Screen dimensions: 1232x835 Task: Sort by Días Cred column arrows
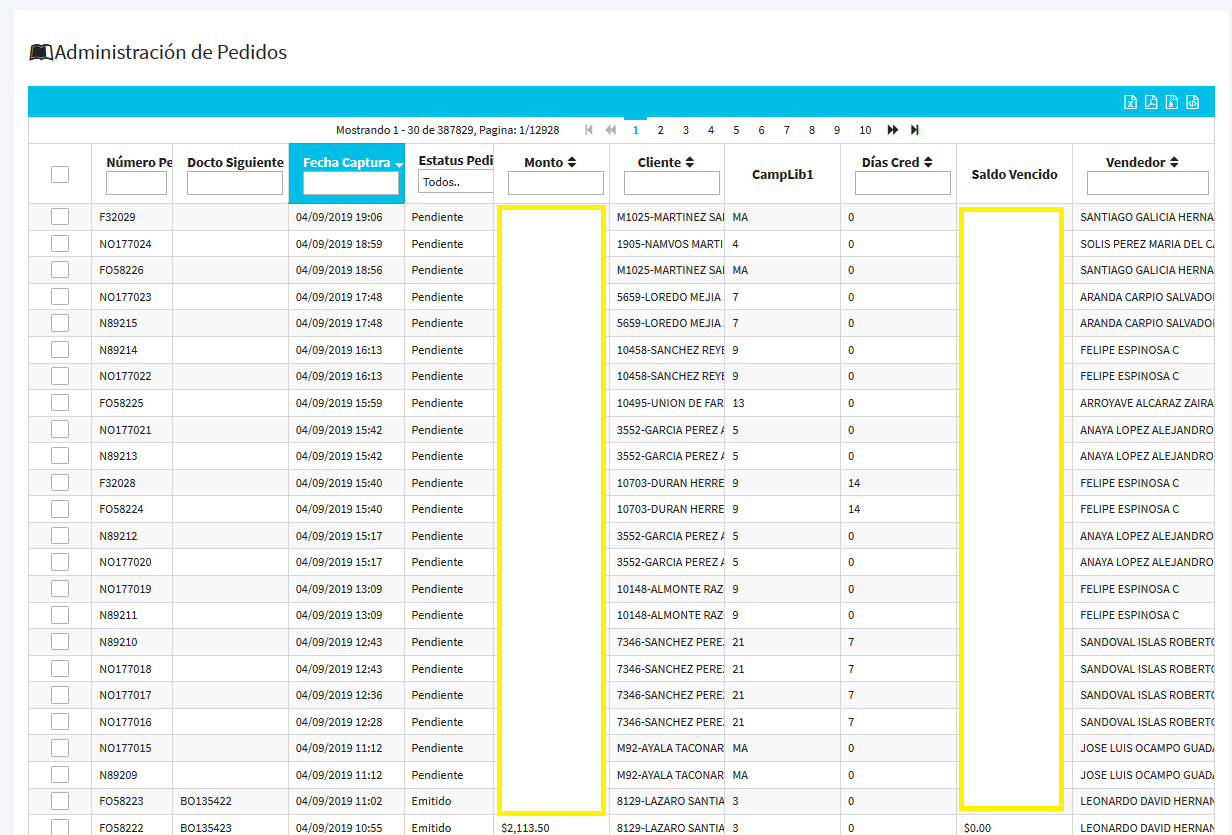pyautogui.click(x=928, y=162)
